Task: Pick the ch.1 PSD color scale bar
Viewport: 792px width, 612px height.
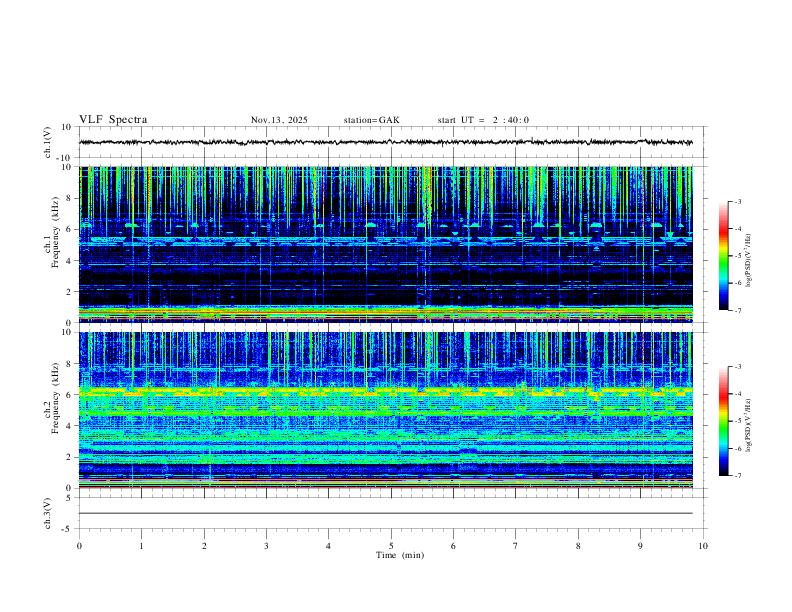Action: (723, 256)
